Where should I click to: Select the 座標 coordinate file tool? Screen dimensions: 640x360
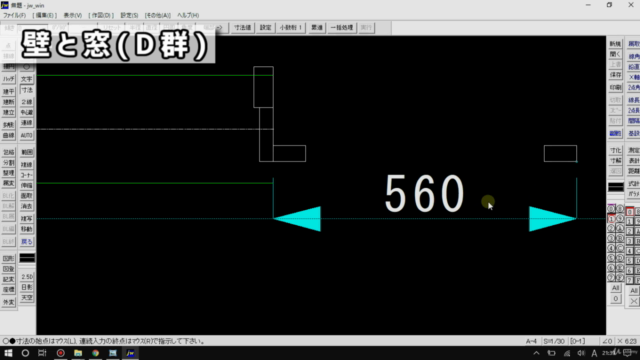[9, 290]
